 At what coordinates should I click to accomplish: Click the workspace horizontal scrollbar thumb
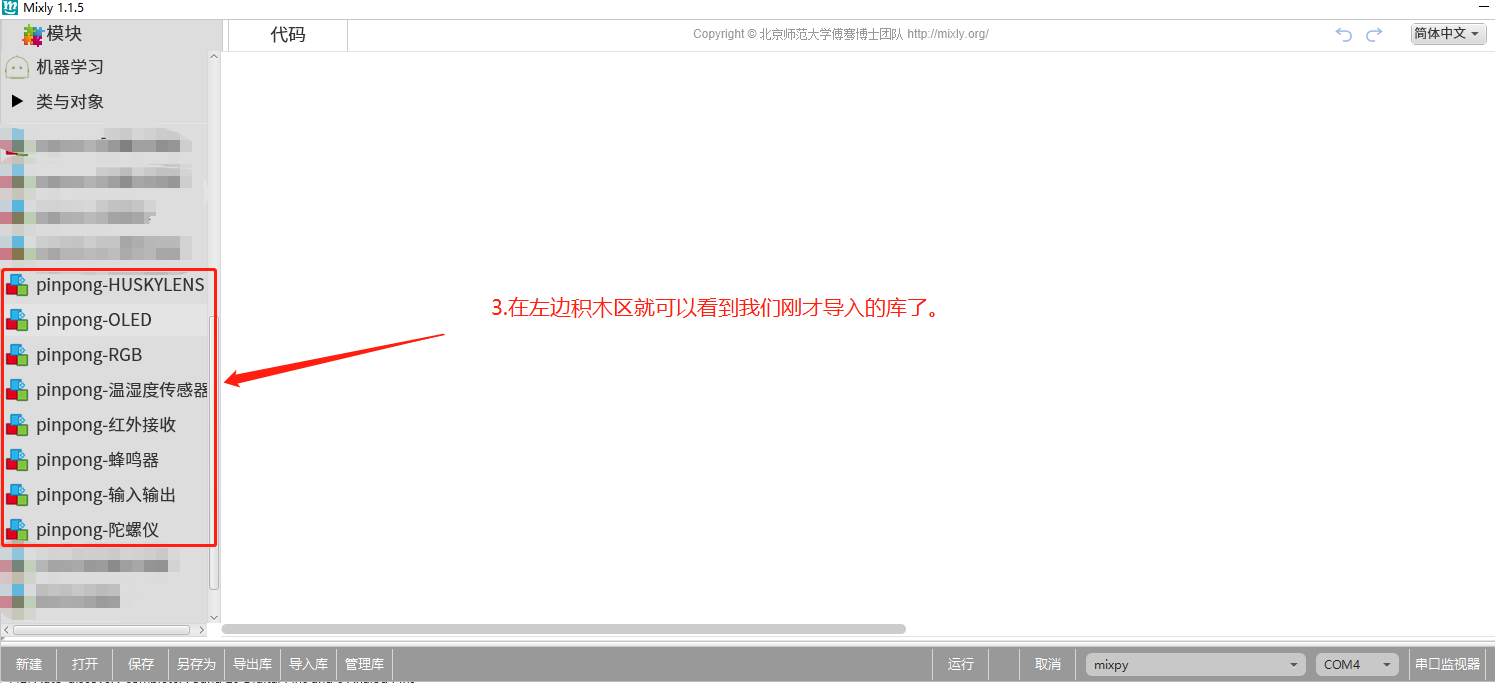coord(564,629)
